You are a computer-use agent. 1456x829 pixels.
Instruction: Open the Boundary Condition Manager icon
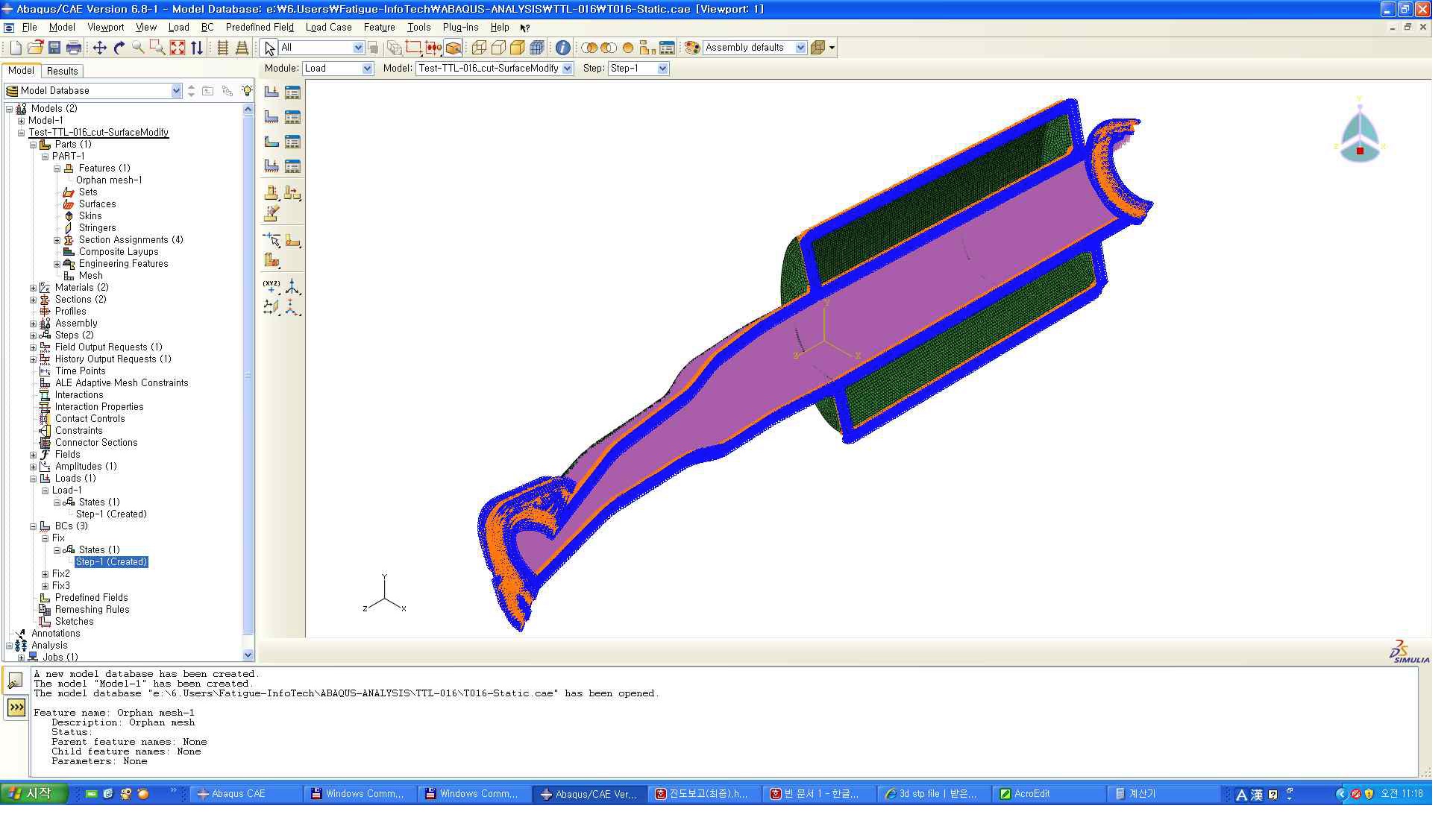292,117
